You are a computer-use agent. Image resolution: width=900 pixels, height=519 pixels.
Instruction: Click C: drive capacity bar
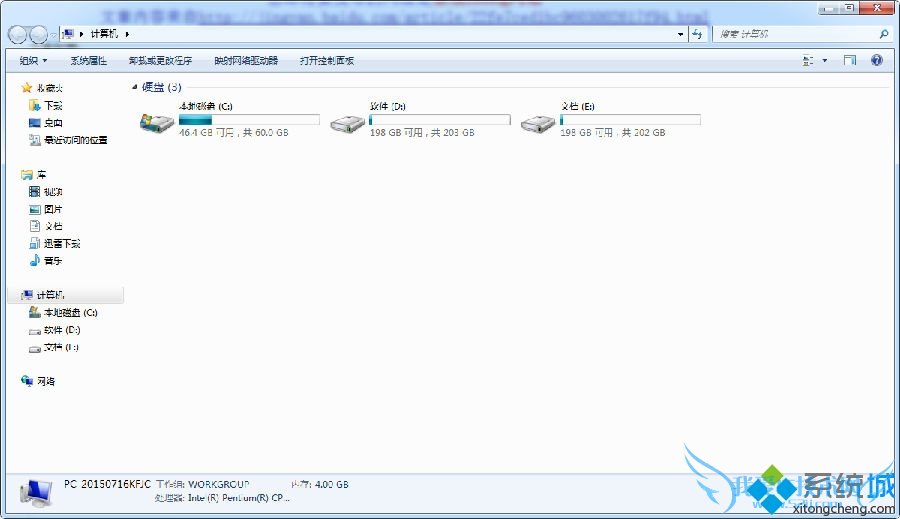tap(249, 119)
